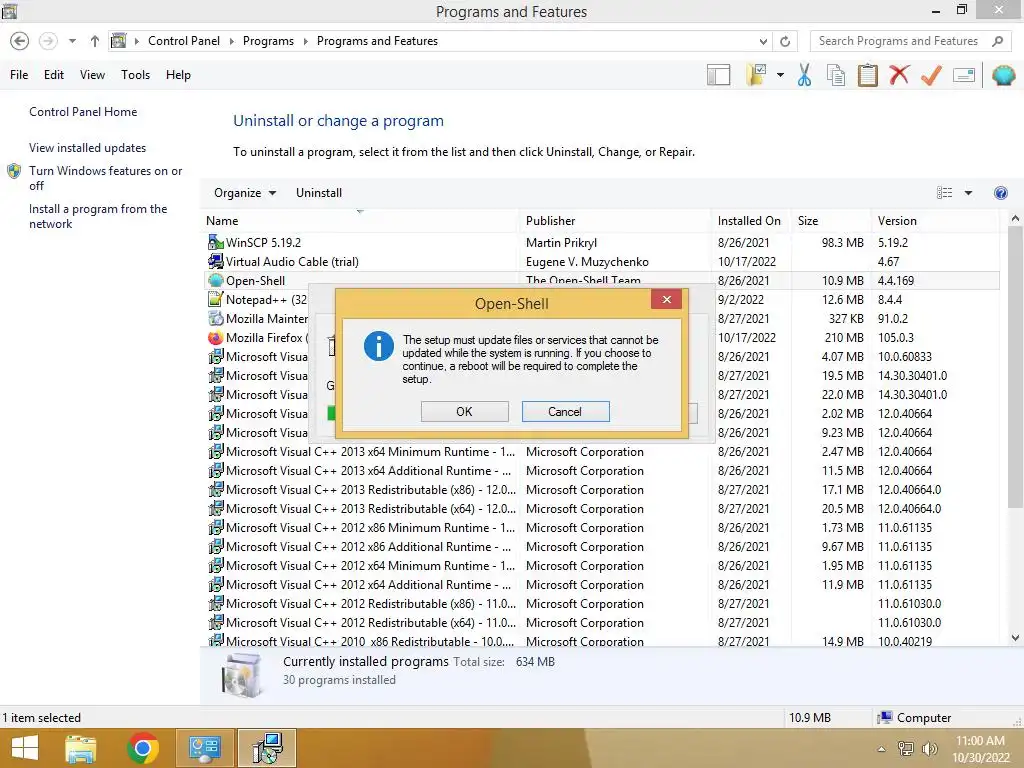Screen dimensions: 1024x768
Task: Sort by the Publisher column header
Action: pos(615,221)
